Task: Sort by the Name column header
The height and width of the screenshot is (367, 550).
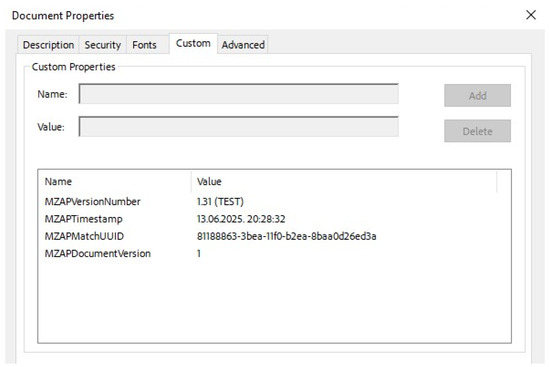Action: click(115, 181)
